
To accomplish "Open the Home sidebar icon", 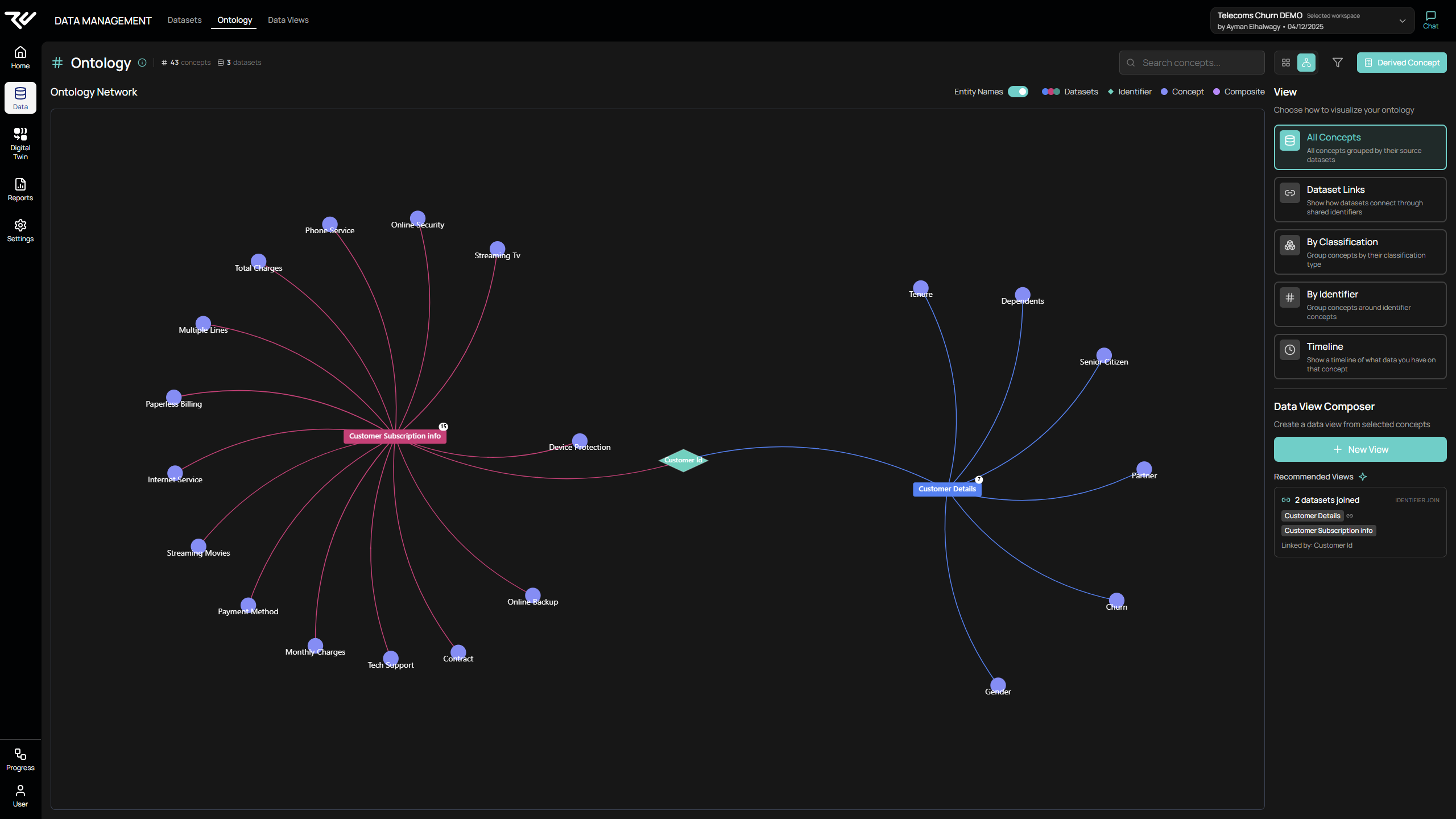I will pyautogui.click(x=20, y=56).
